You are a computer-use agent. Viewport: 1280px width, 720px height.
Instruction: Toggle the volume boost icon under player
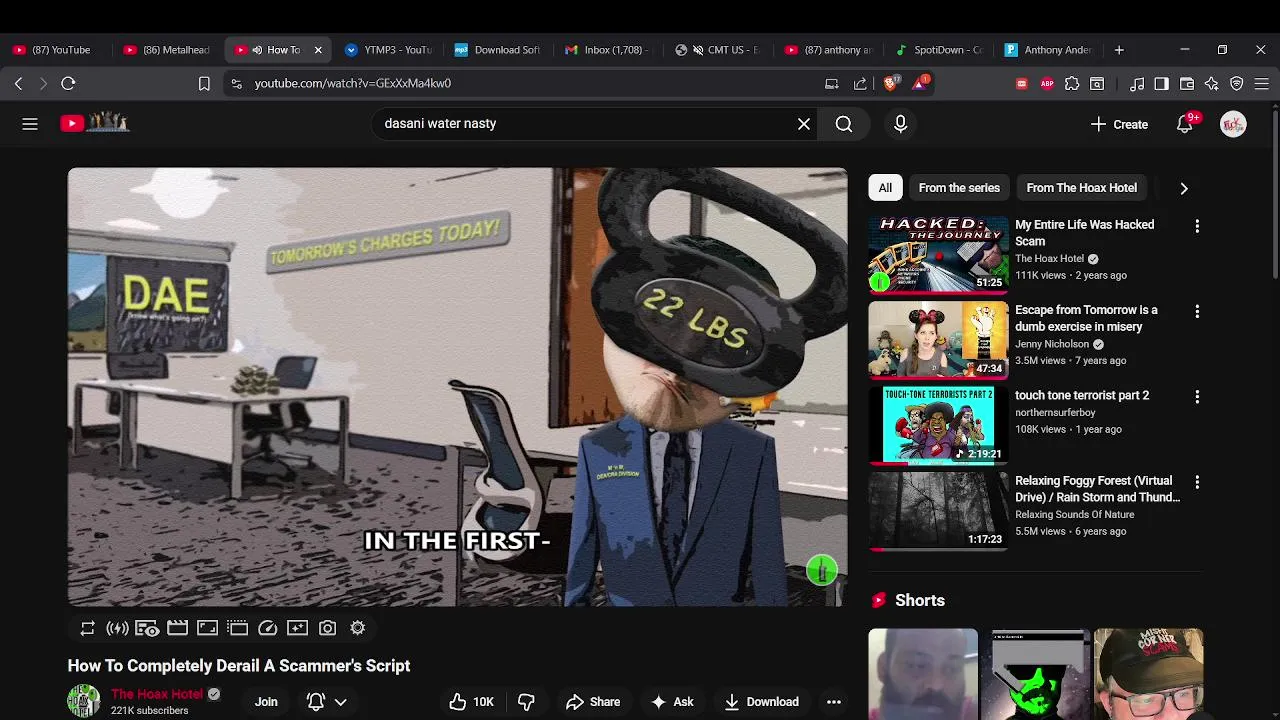point(117,628)
